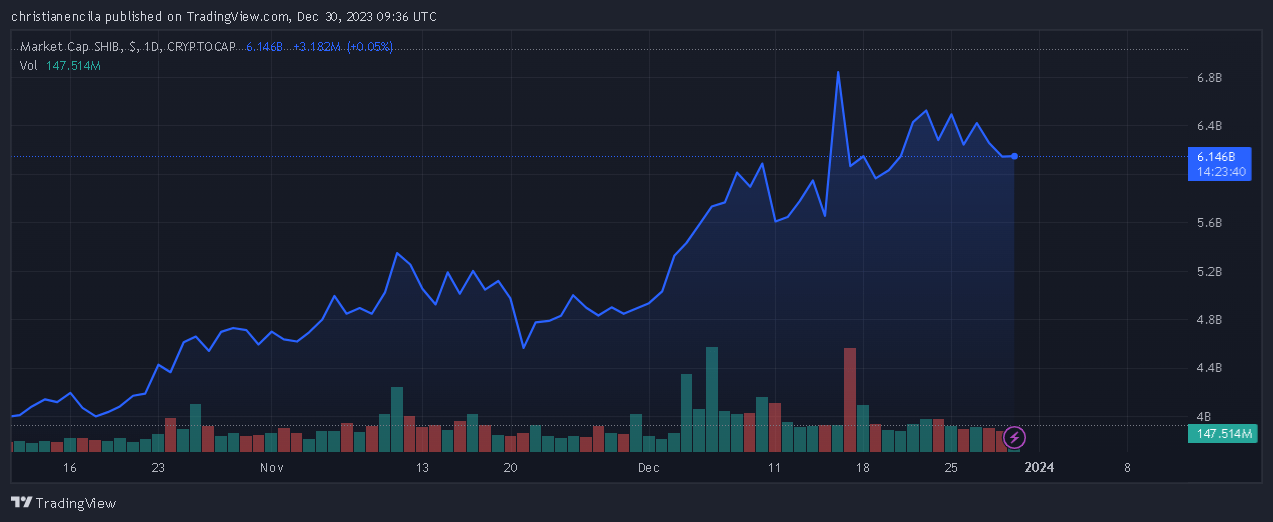The height and width of the screenshot is (522, 1273).
Task: Click the 5.2B price axis label
Action: pos(1209,272)
